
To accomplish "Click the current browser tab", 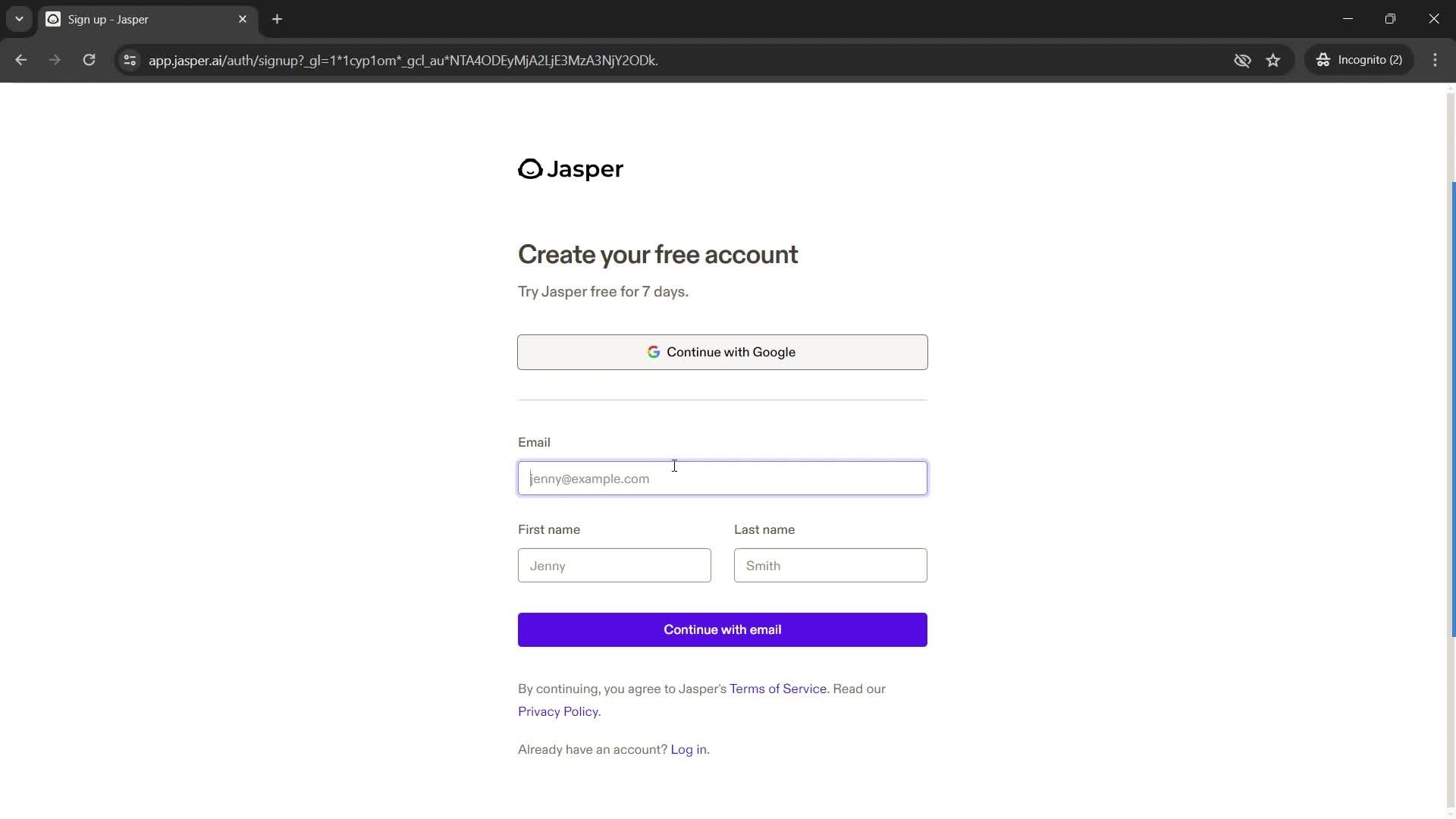I will 147,19.
